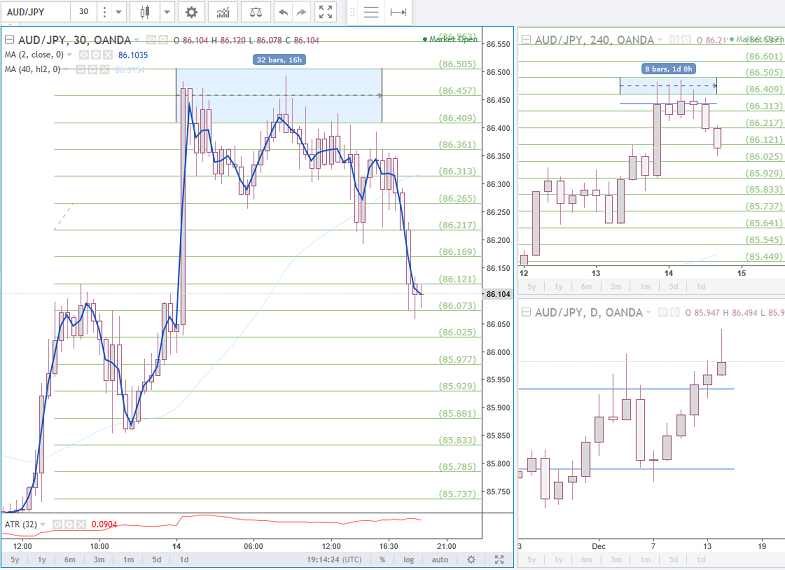This screenshot has height=570, width=785.
Task: Open chart properties gear in top toolbar
Action: point(191,12)
